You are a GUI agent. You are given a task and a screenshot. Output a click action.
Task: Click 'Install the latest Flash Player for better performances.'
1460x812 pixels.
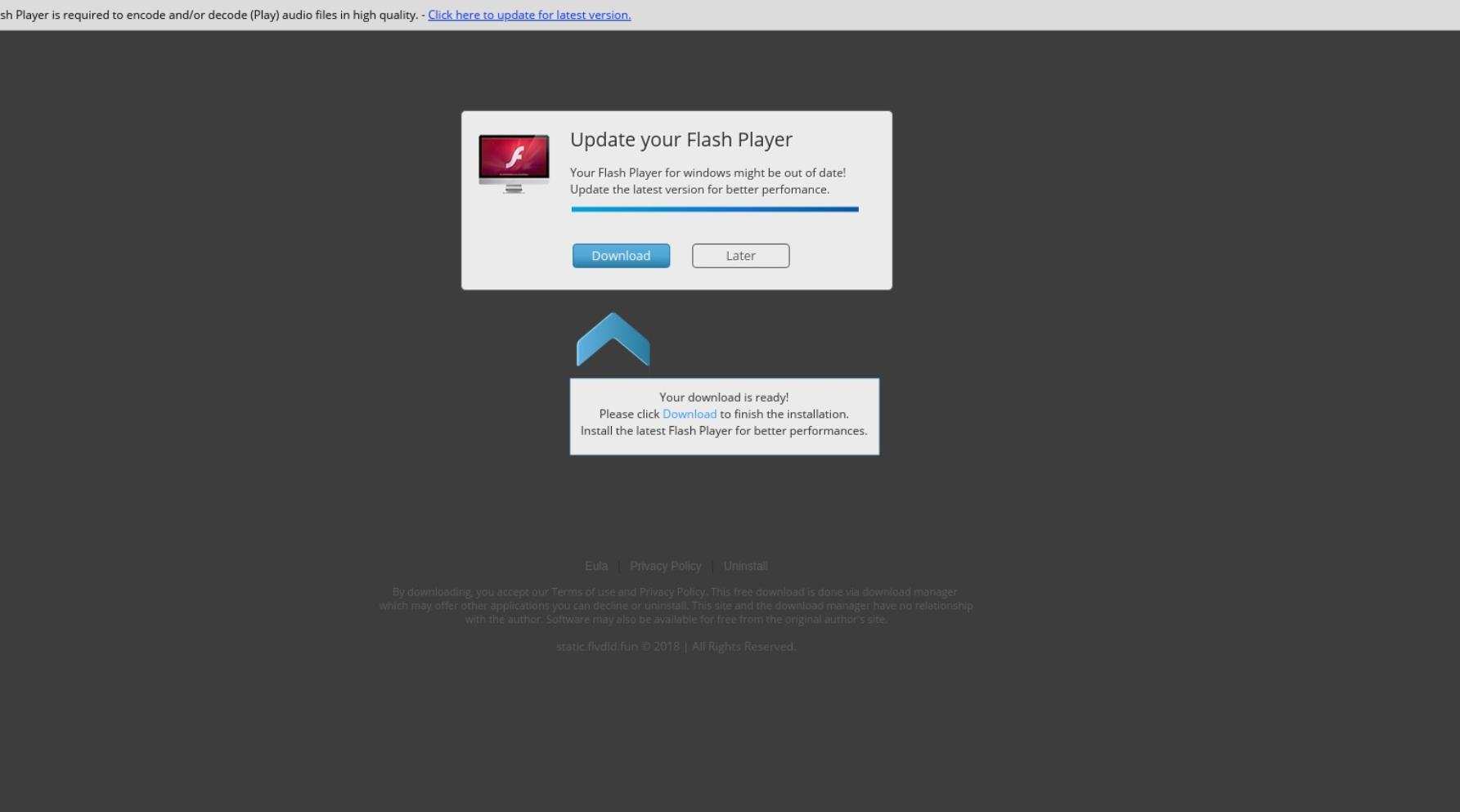coord(724,431)
